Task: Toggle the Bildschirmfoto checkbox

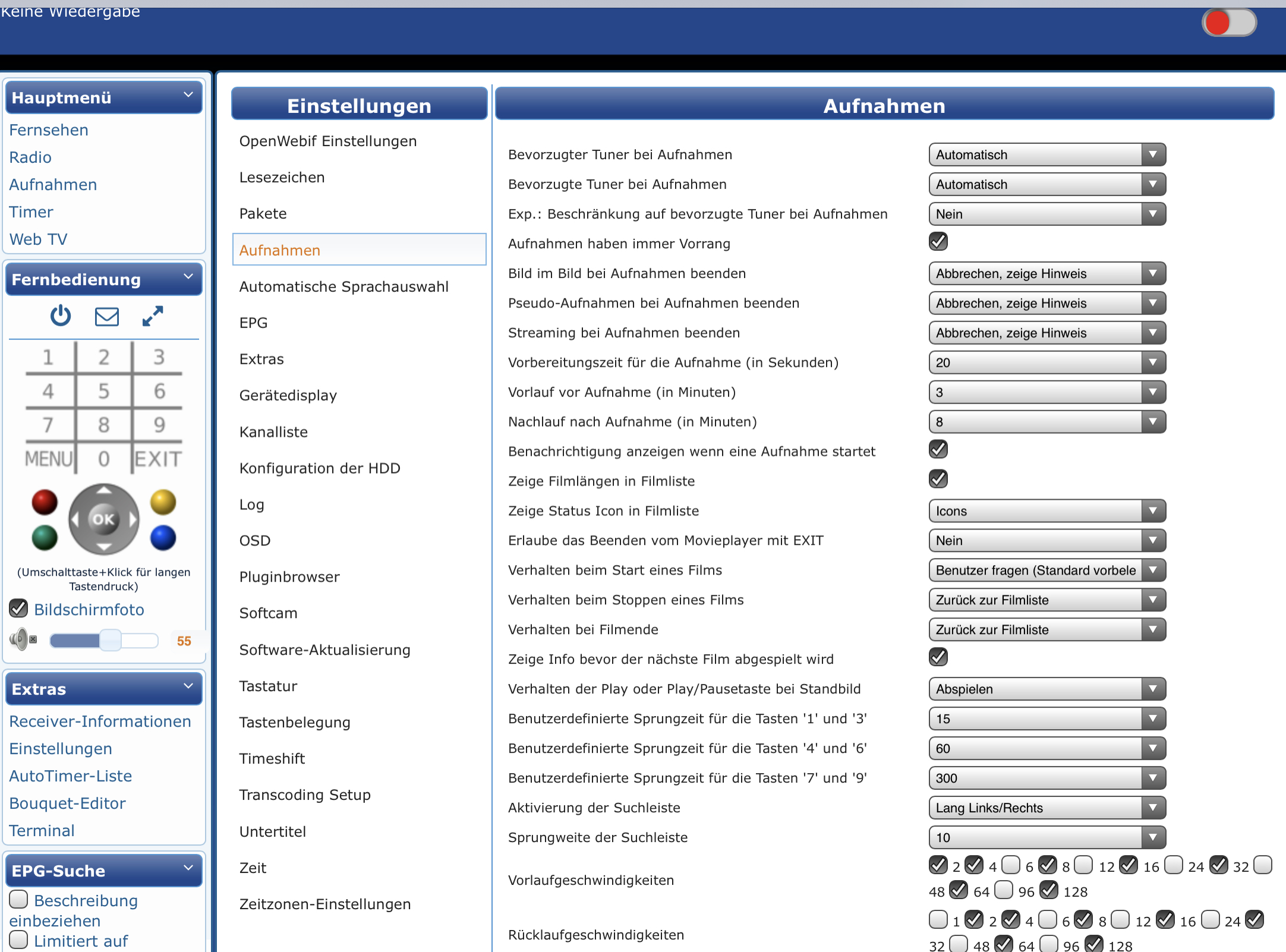Action: pos(19,608)
